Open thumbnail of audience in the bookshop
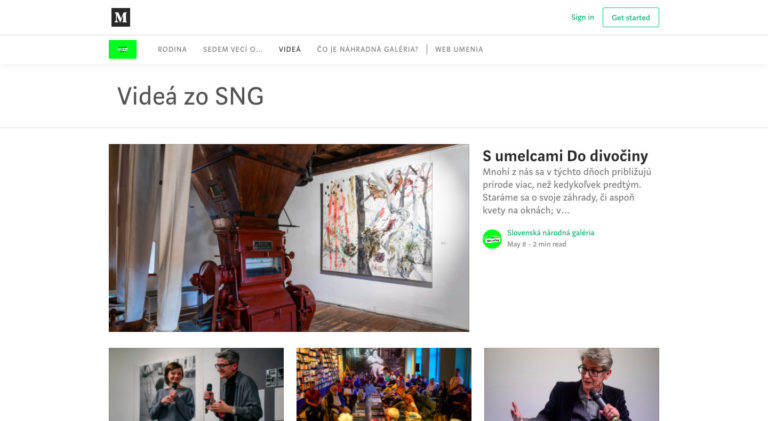Viewport: 768px width, 421px height. pos(384,384)
